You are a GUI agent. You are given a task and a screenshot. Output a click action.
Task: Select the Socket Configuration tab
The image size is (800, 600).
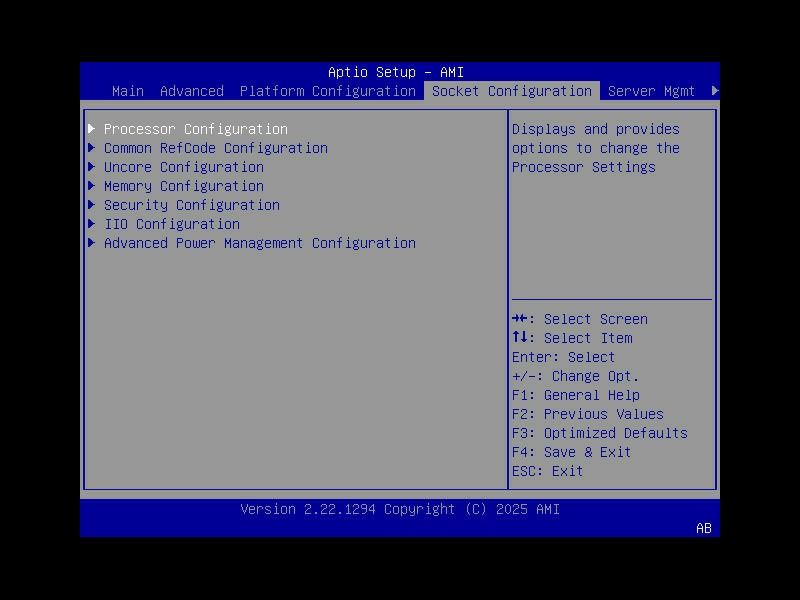pos(511,91)
